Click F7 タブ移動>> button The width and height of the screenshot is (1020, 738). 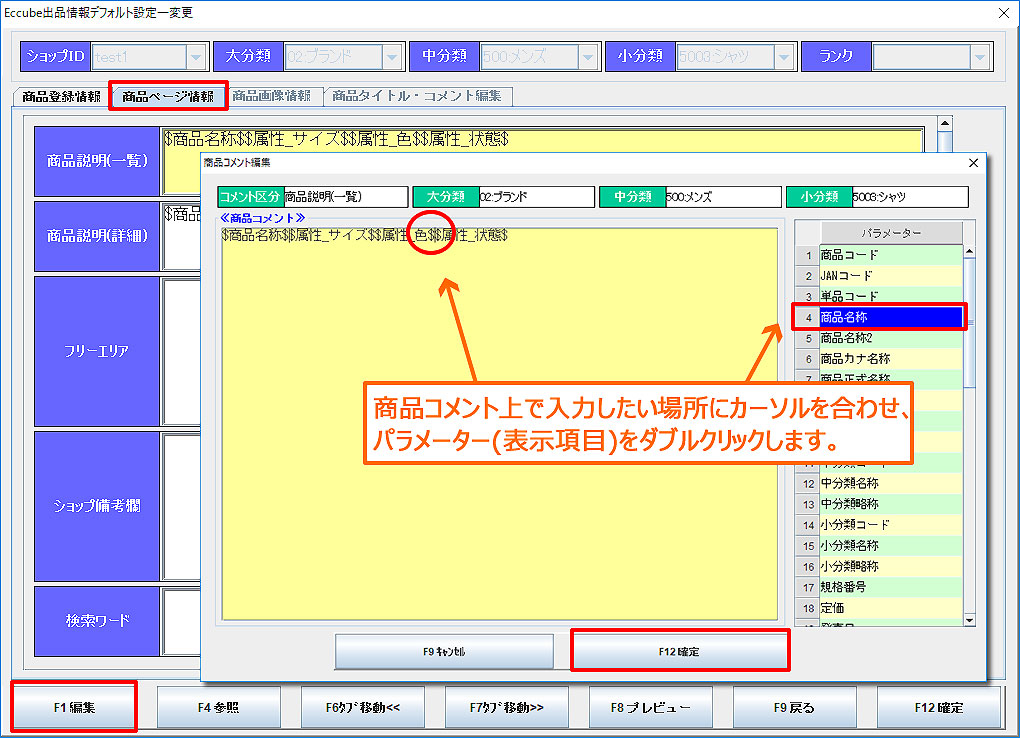[x=506, y=707]
